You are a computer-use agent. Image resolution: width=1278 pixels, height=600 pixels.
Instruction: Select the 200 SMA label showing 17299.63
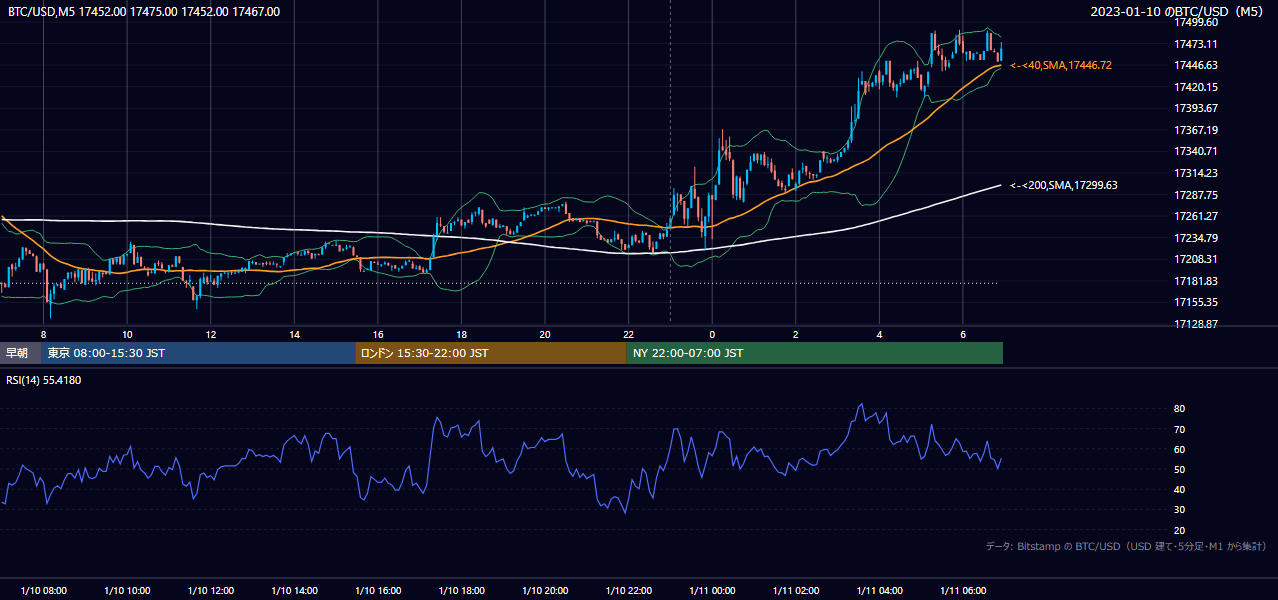click(1064, 185)
